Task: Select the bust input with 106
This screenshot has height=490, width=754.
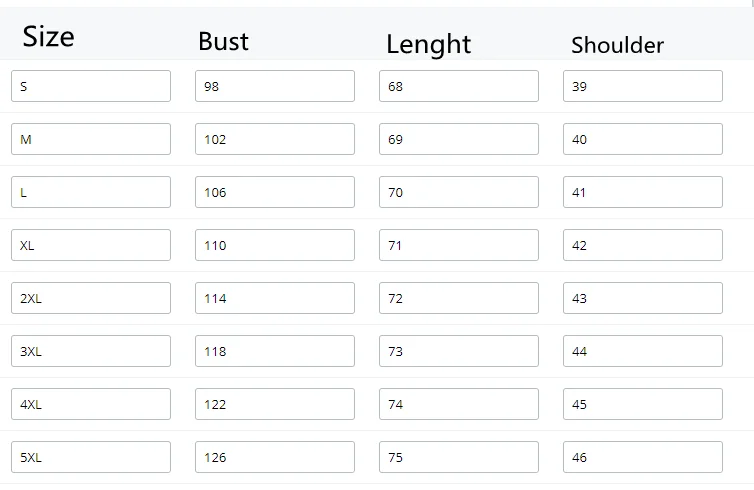Action: click(275, 192)
